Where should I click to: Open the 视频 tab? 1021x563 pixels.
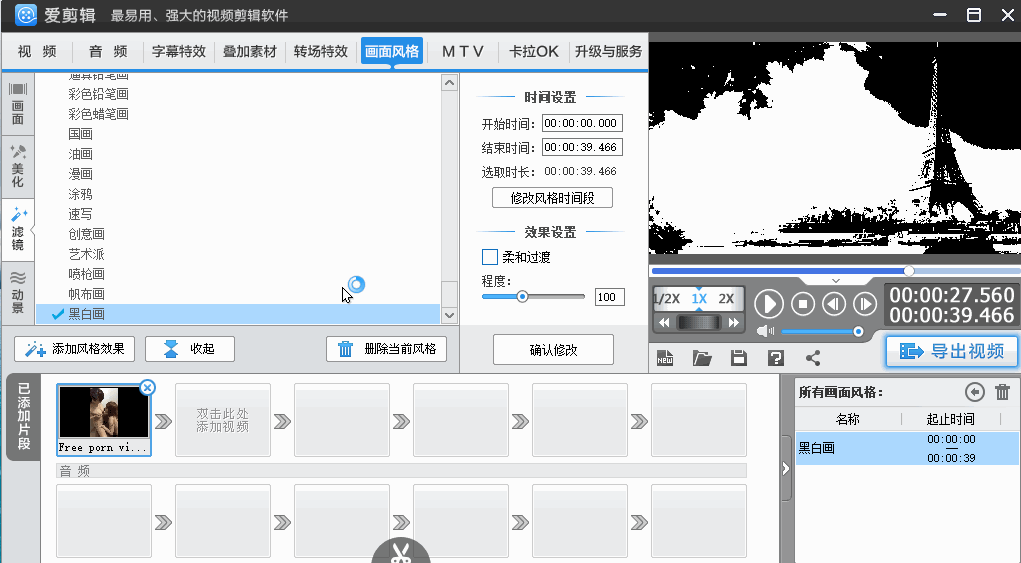click(37, 51)
